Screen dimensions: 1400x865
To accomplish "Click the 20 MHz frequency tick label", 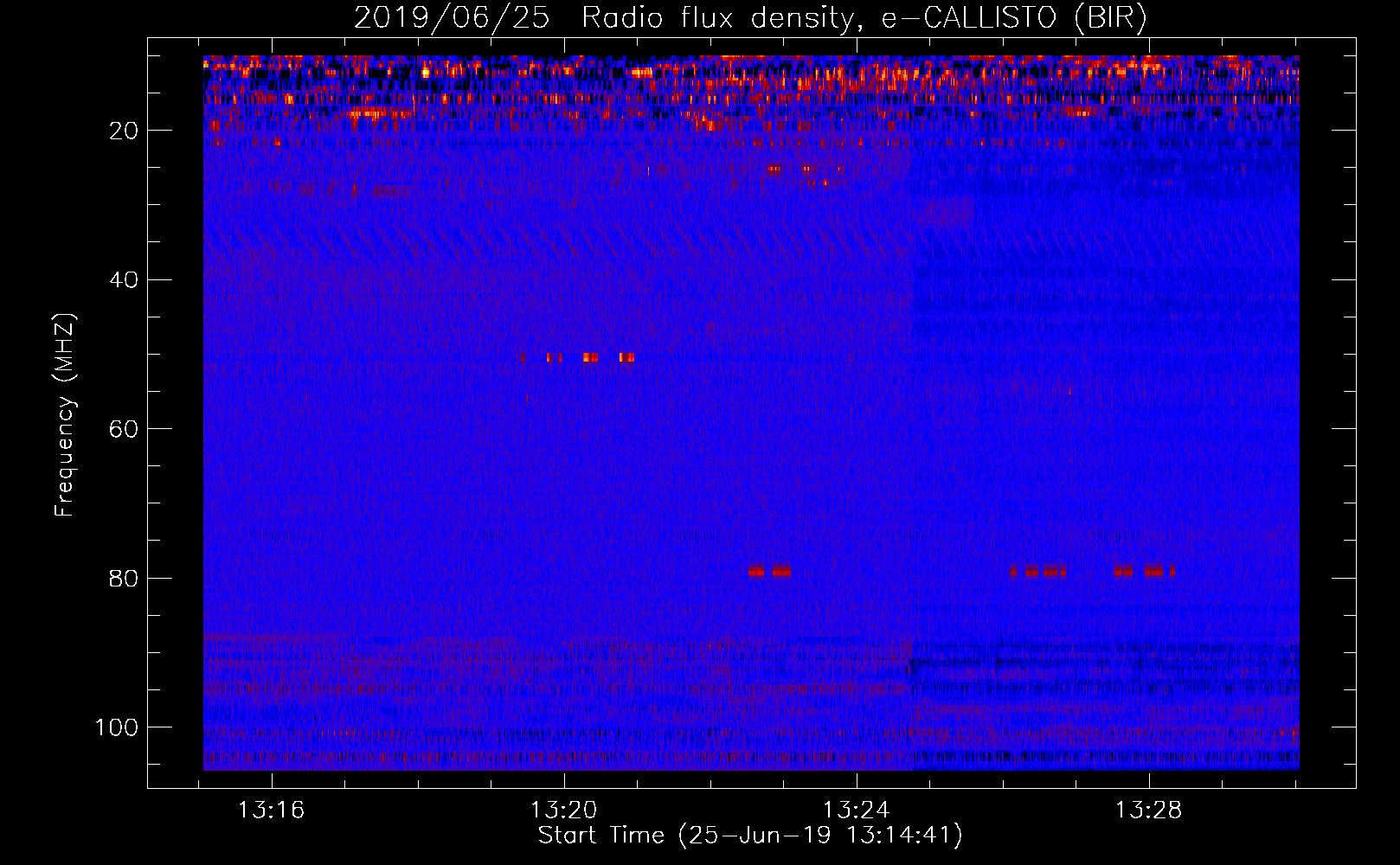I will pyautogui.click(x=124, y=131).
